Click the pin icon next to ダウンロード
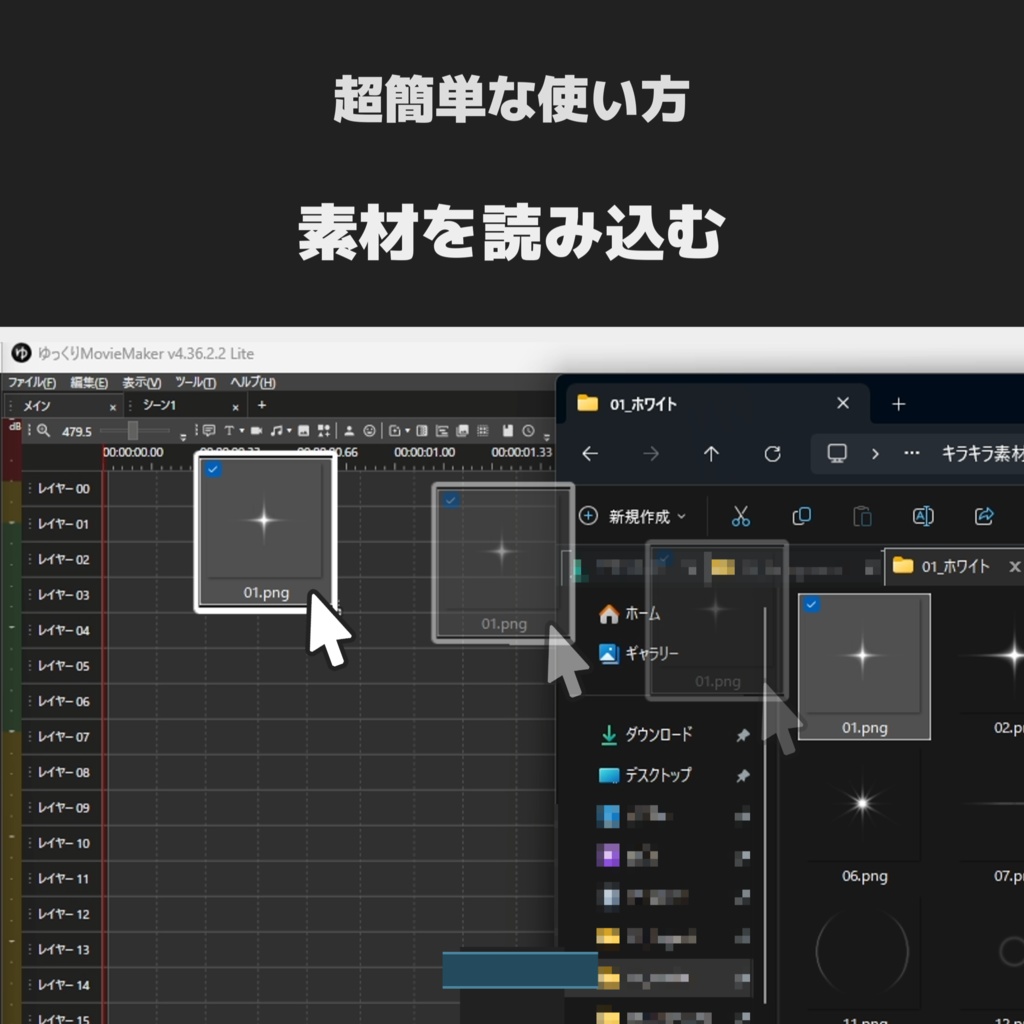Viewport: 1024px width, 1024px height. coord(743,735)
